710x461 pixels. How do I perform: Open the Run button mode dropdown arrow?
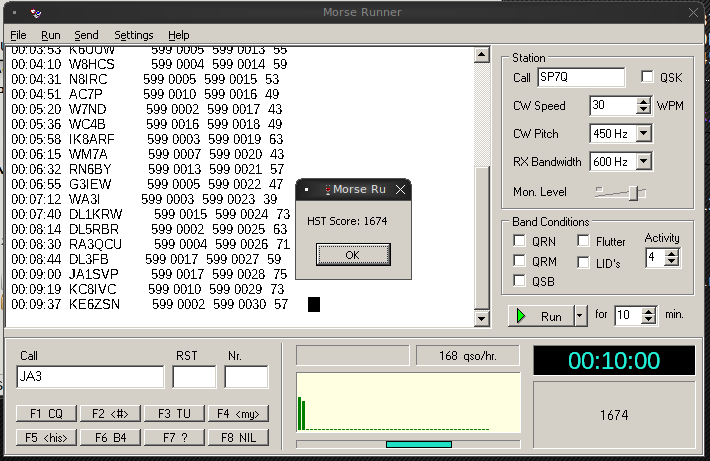point(580,316)
